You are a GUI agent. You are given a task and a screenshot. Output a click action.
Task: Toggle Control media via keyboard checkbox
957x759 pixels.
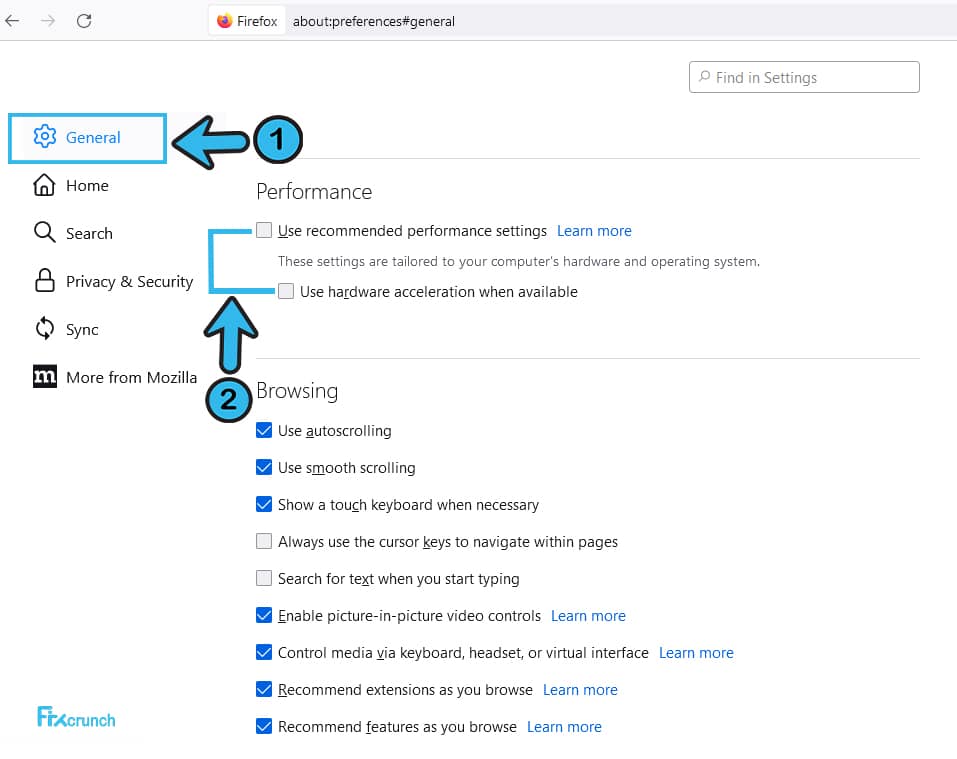(264, 652)
